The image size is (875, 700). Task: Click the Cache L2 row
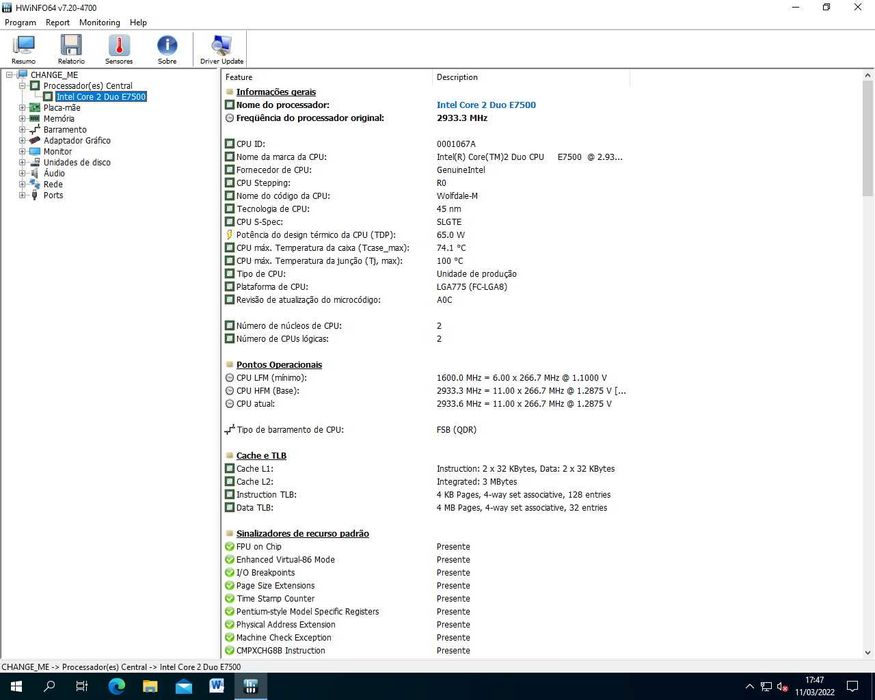tap(426, 482)
